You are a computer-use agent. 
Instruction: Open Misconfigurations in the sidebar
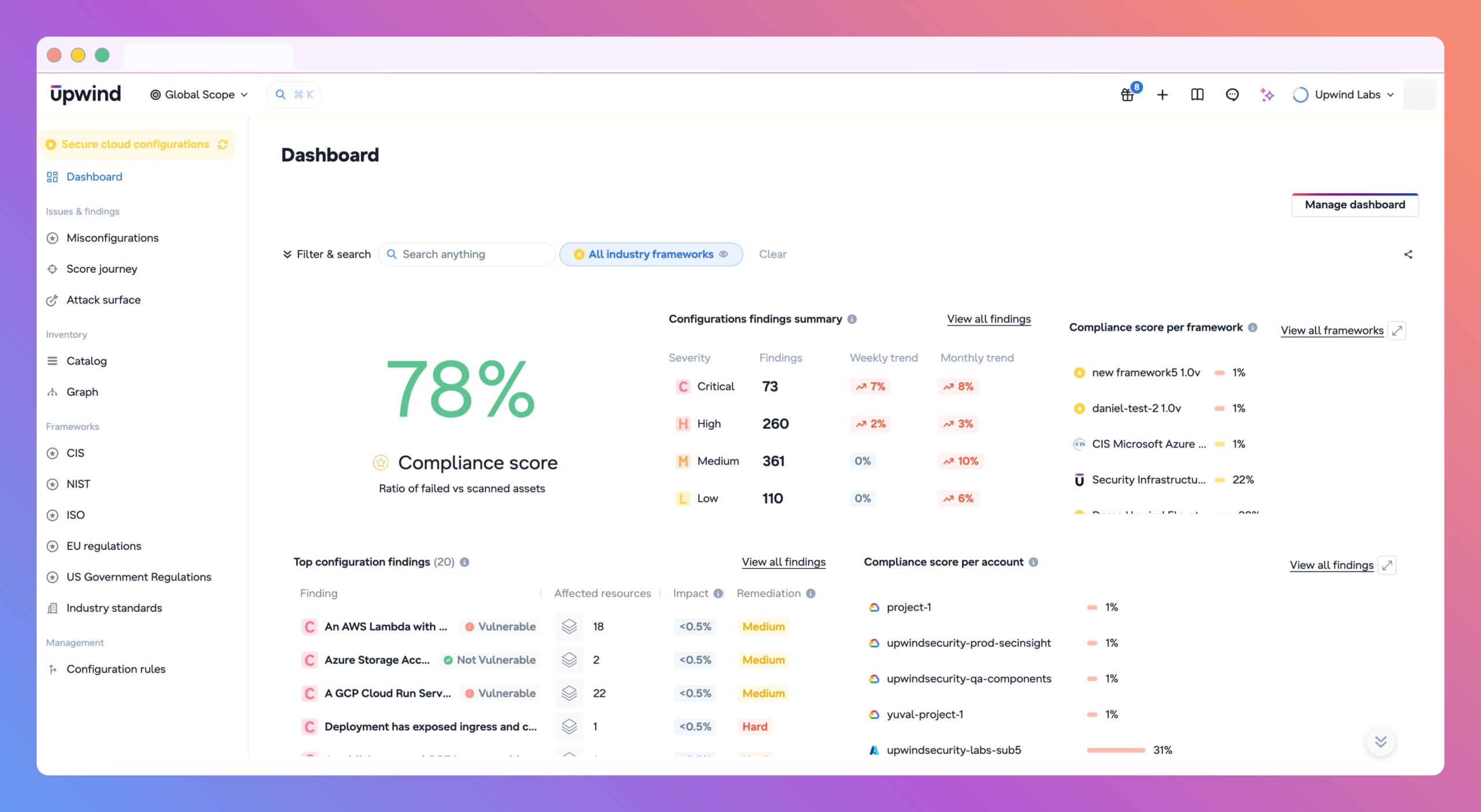pyautogui.click(x=112, y=238)
